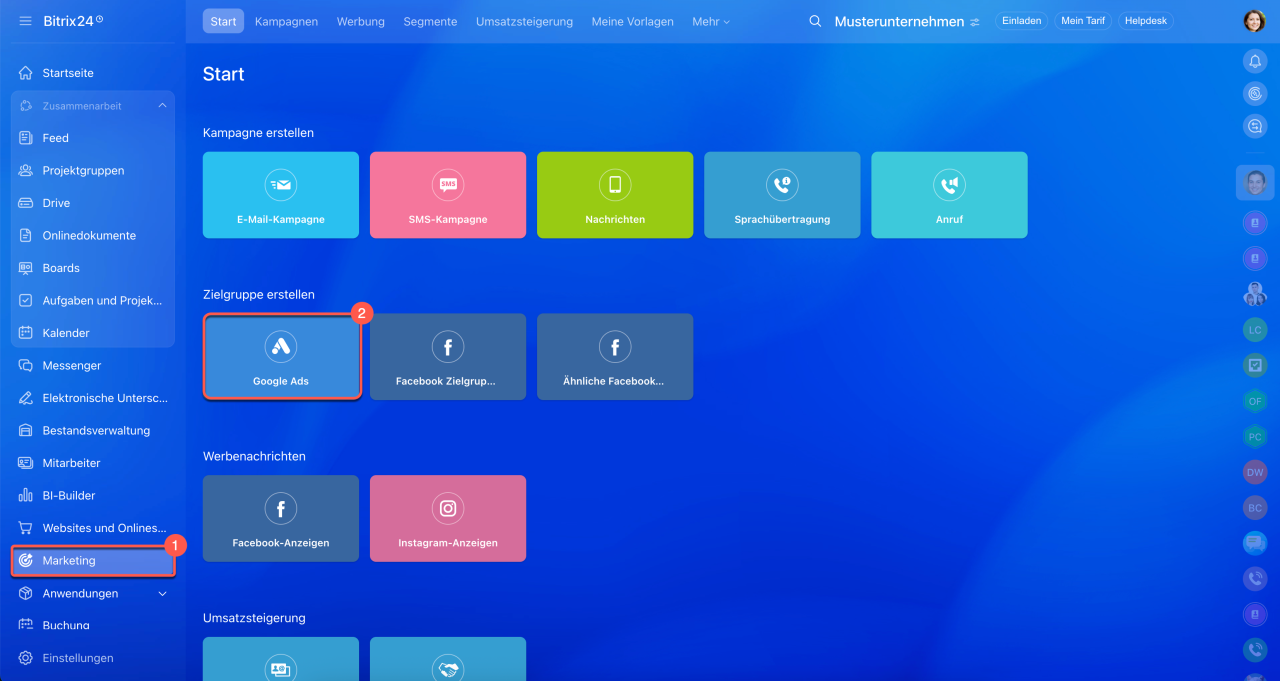
Task: Select the Sprachübertragung tile
Action: 782,195
